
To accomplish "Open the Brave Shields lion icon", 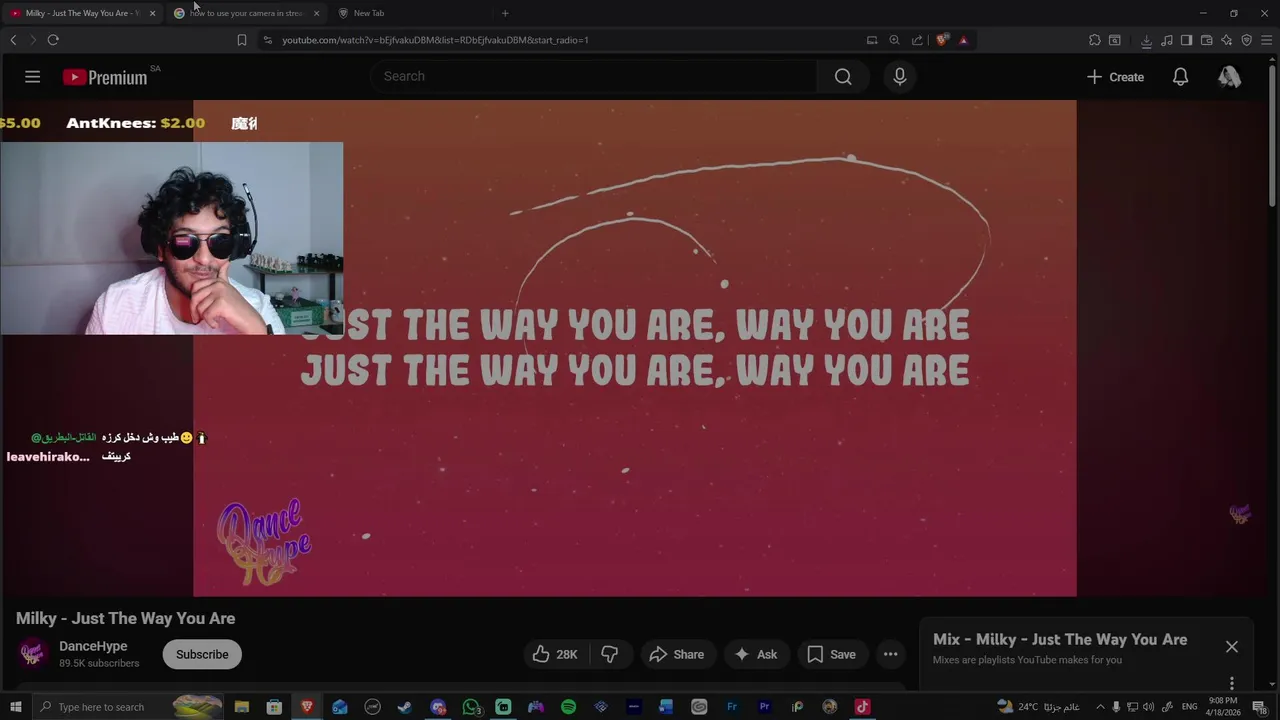I will (942, 40).
